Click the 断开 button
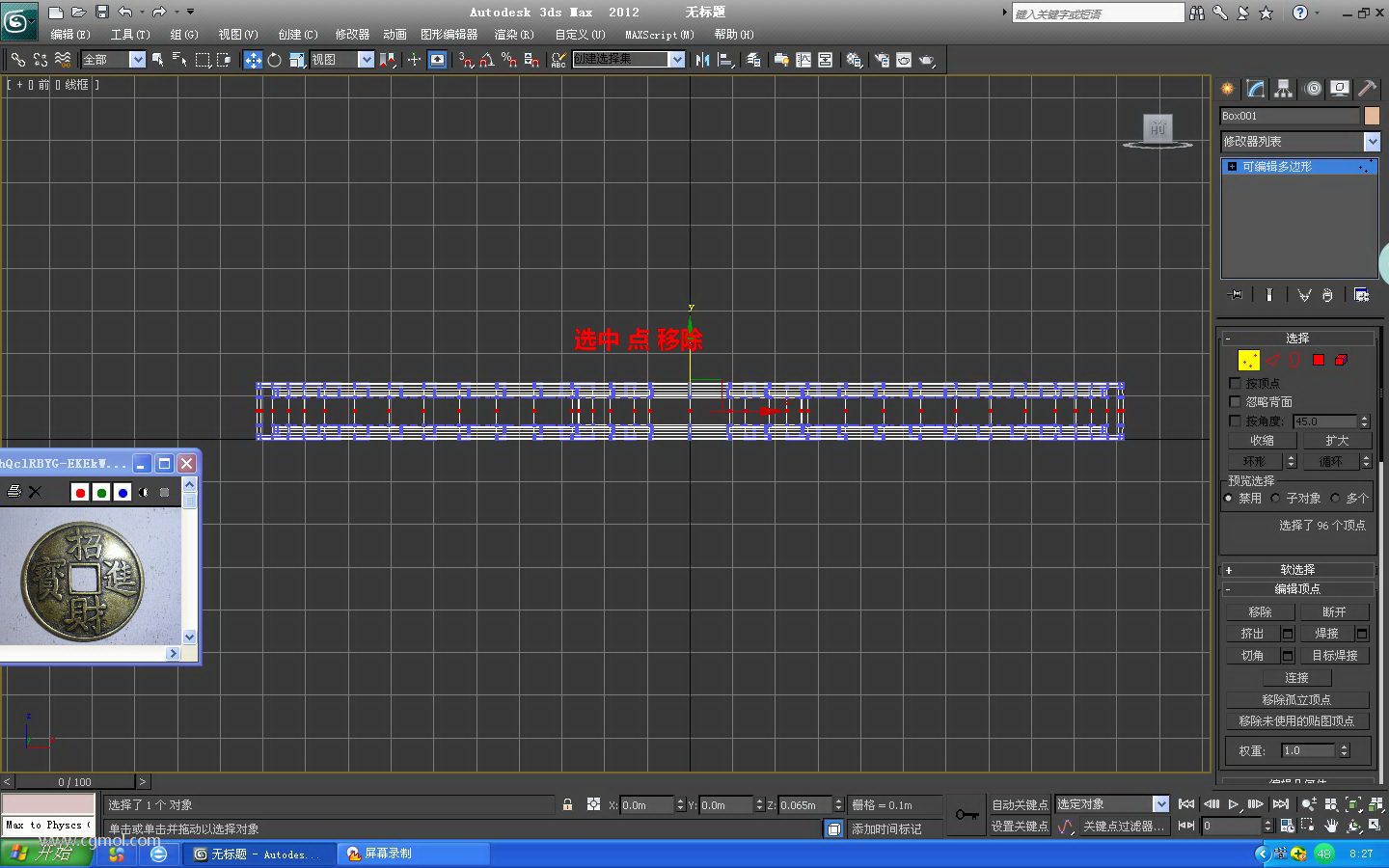The height and width of the screenshot is (868, 1389). click(1334, 612)
